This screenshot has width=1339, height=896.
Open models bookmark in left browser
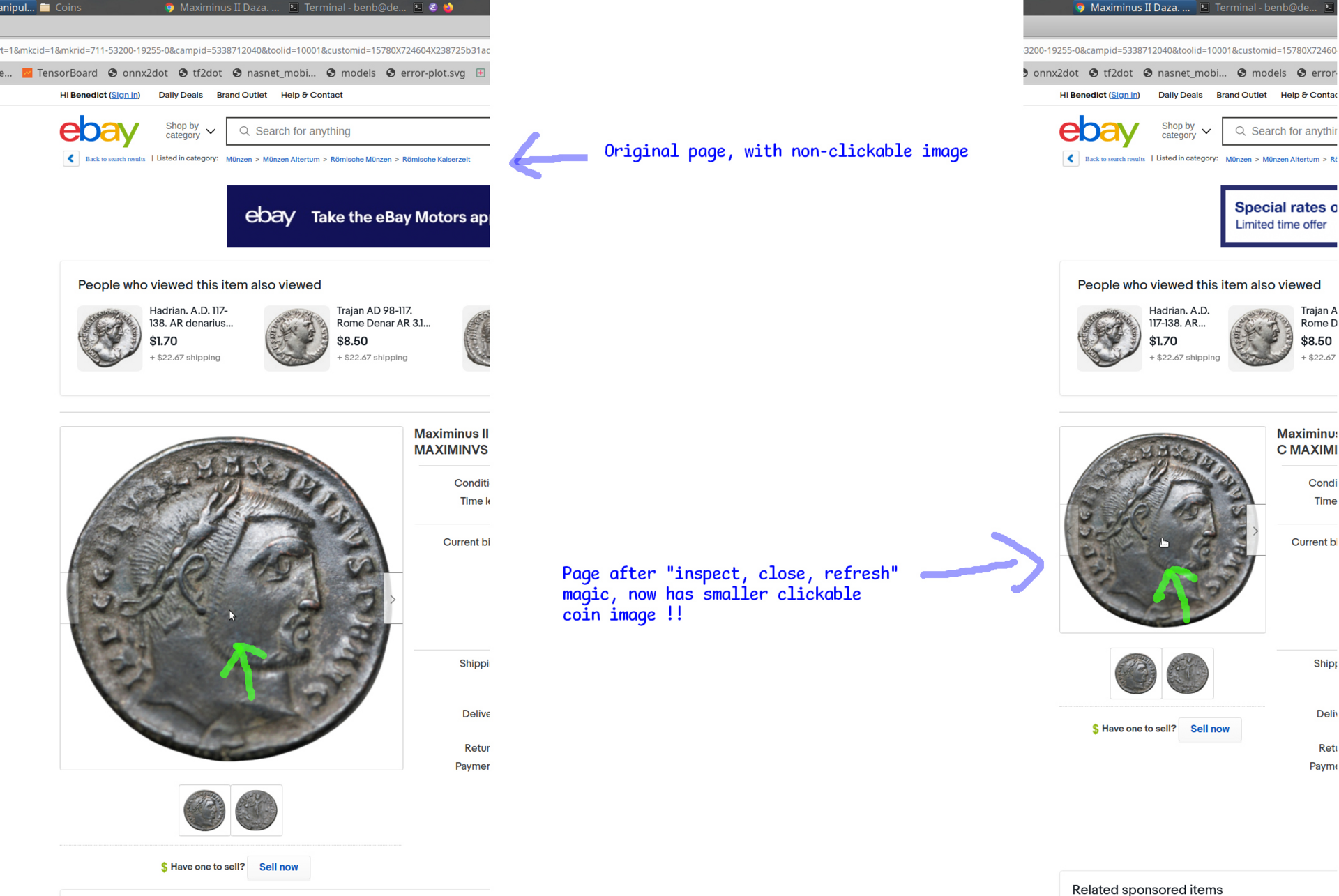(351, 73)
